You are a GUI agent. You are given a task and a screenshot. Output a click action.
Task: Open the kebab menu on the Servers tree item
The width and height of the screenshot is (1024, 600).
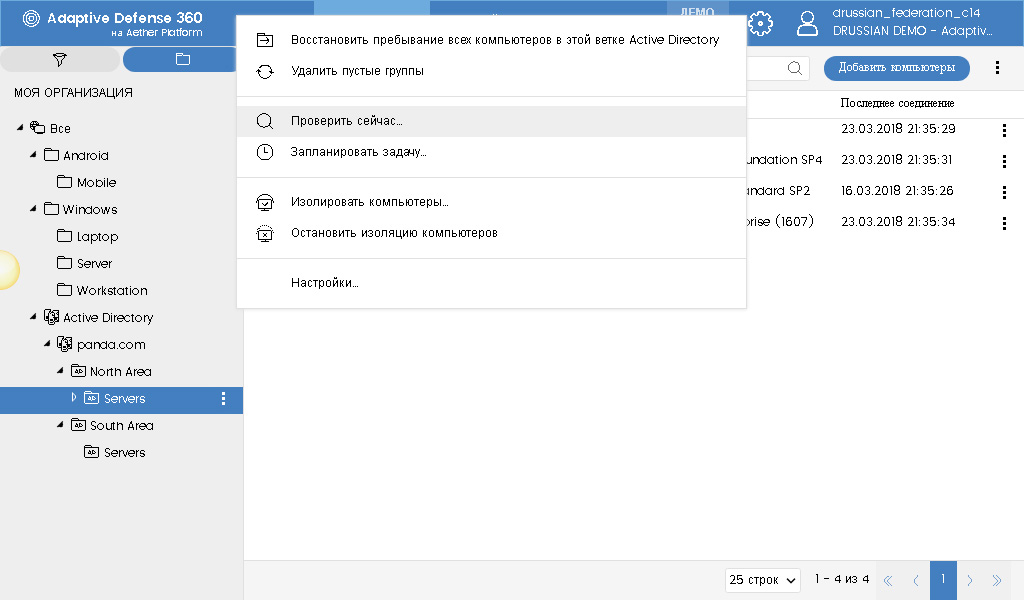[x=223, y=398]
